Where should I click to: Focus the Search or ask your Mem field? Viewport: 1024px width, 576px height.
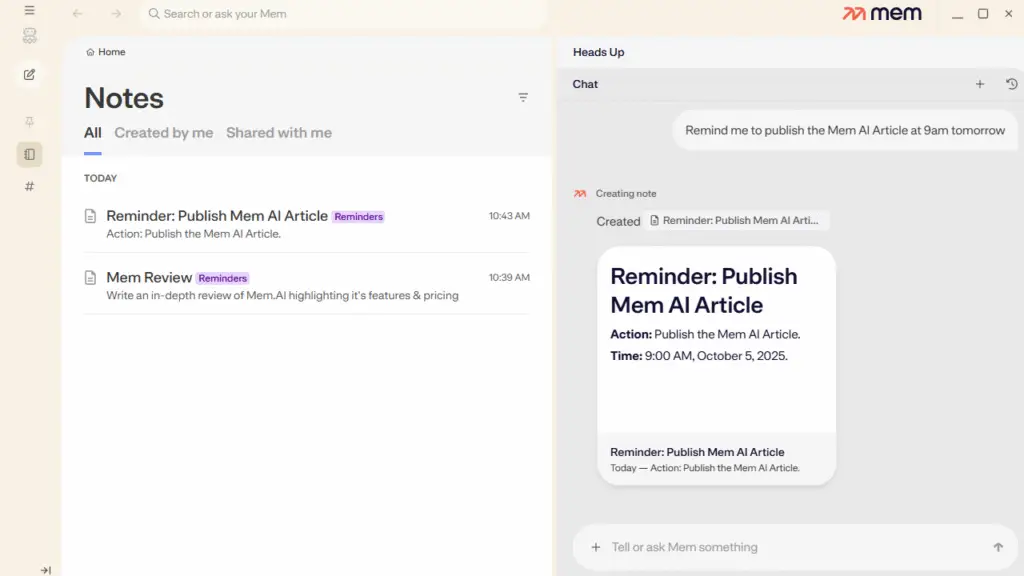(340, 14)
